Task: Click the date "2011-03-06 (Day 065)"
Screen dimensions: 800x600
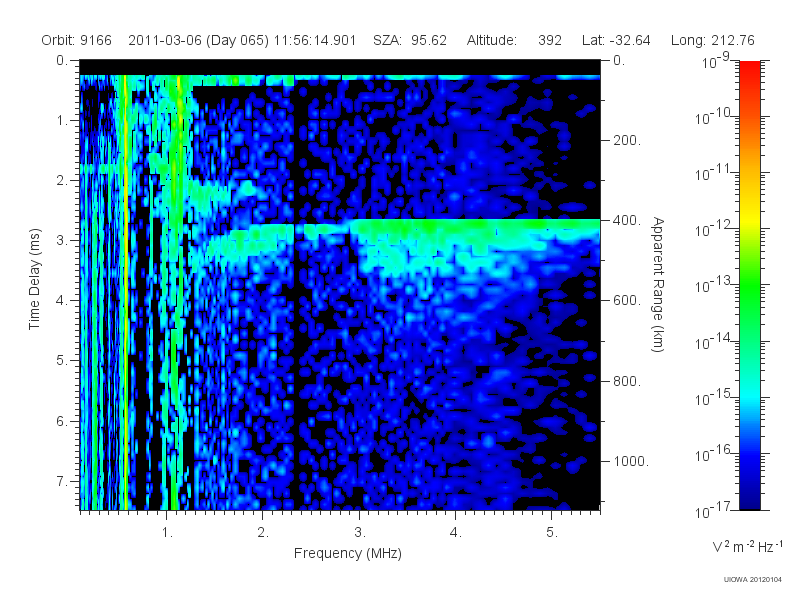Action: [x=198, y=40]
